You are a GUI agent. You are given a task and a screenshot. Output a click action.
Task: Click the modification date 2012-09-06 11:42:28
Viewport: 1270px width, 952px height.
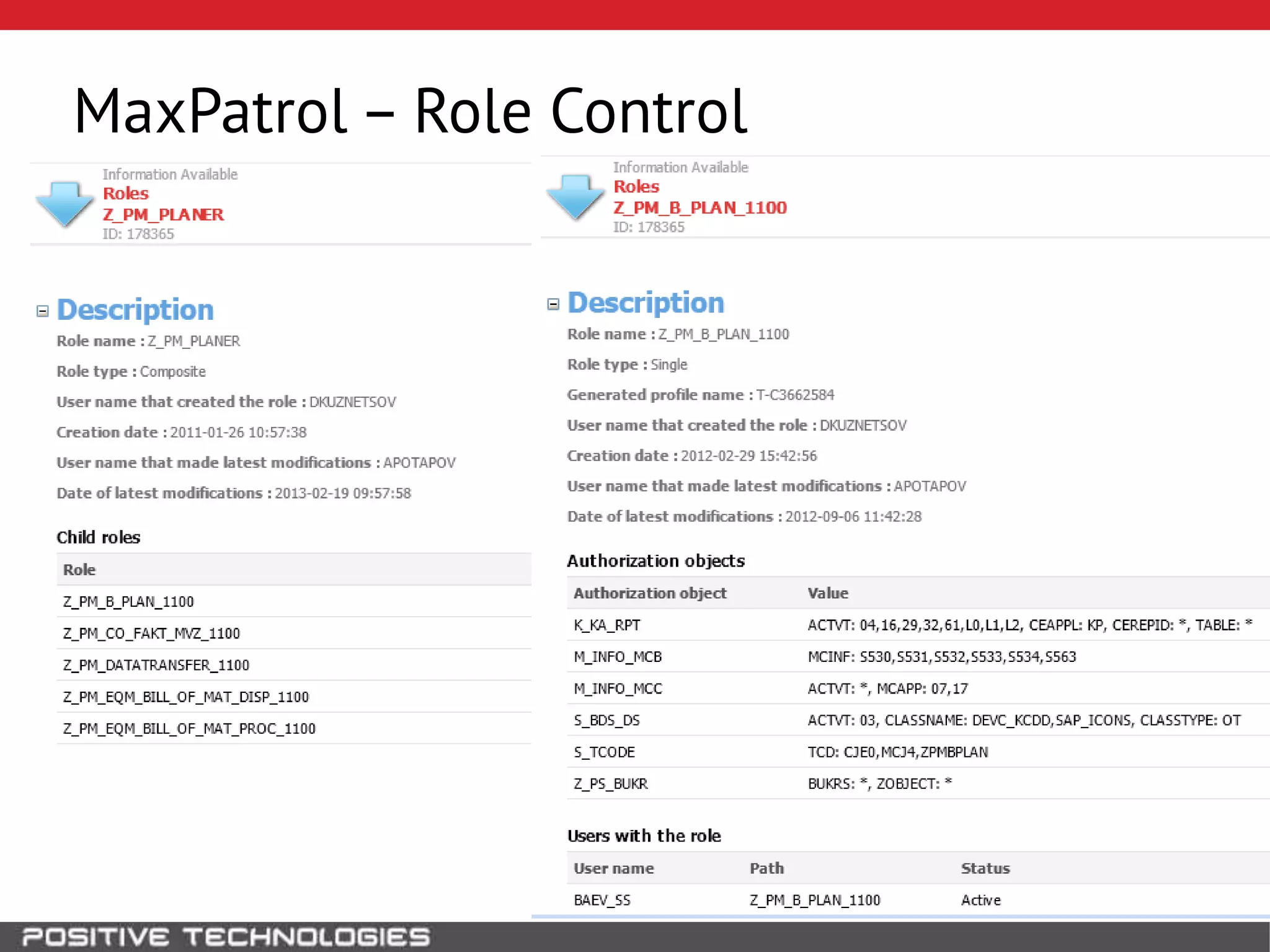pyautogui.click(x=854, y=516)
